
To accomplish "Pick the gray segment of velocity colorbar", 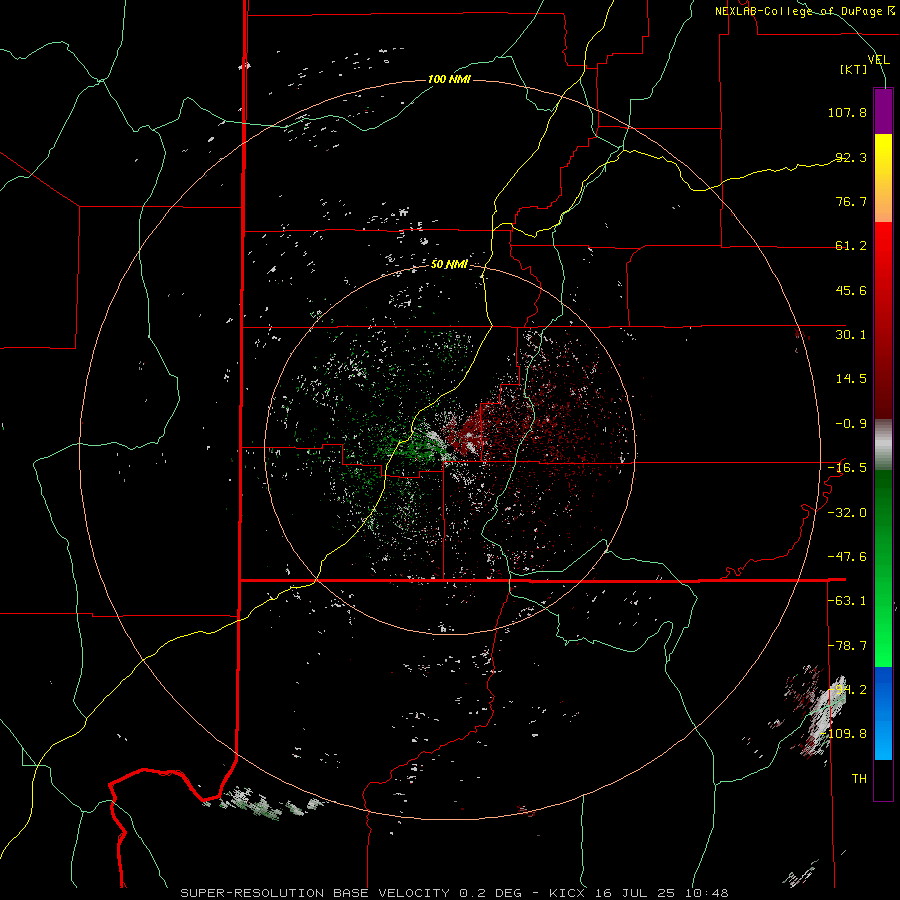I will pos(883,444).
